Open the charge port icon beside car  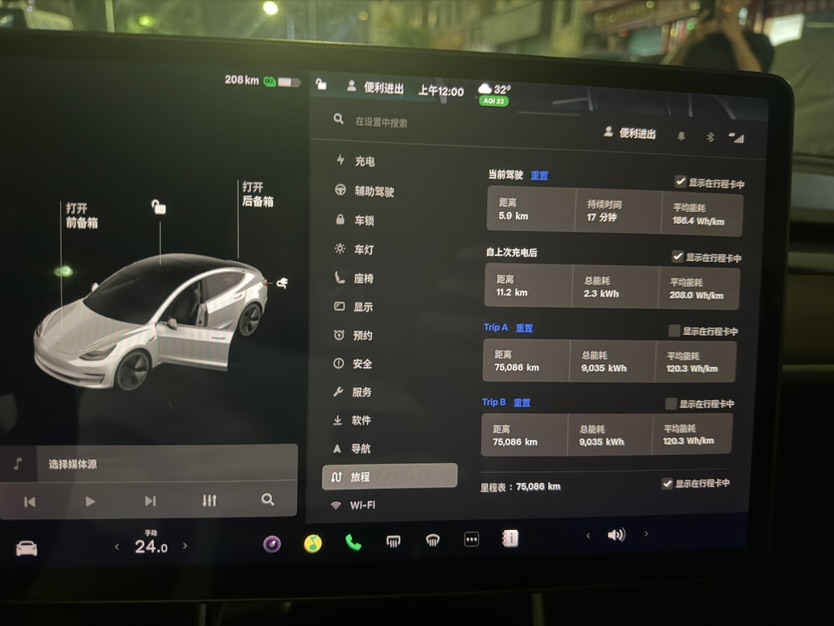click(x=282, y=282)
